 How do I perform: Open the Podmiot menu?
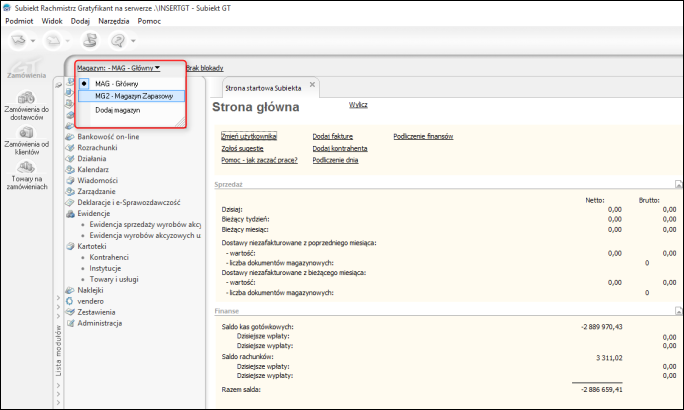[20, 20]
